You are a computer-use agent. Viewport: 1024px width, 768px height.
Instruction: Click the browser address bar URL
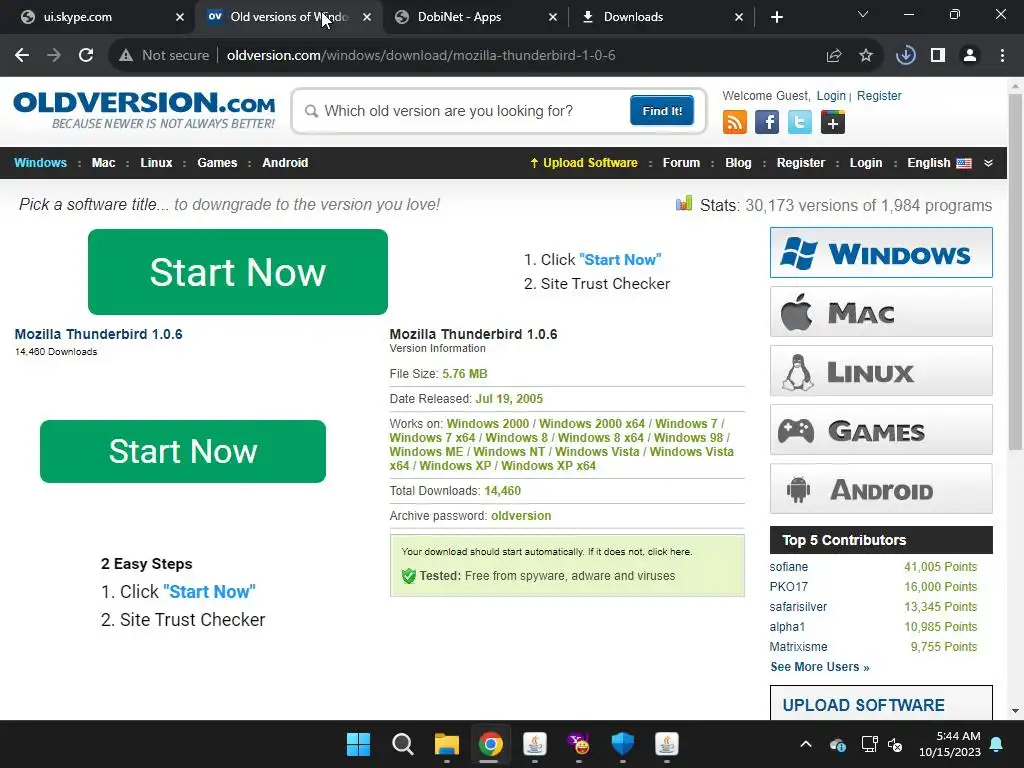[421, 56]
